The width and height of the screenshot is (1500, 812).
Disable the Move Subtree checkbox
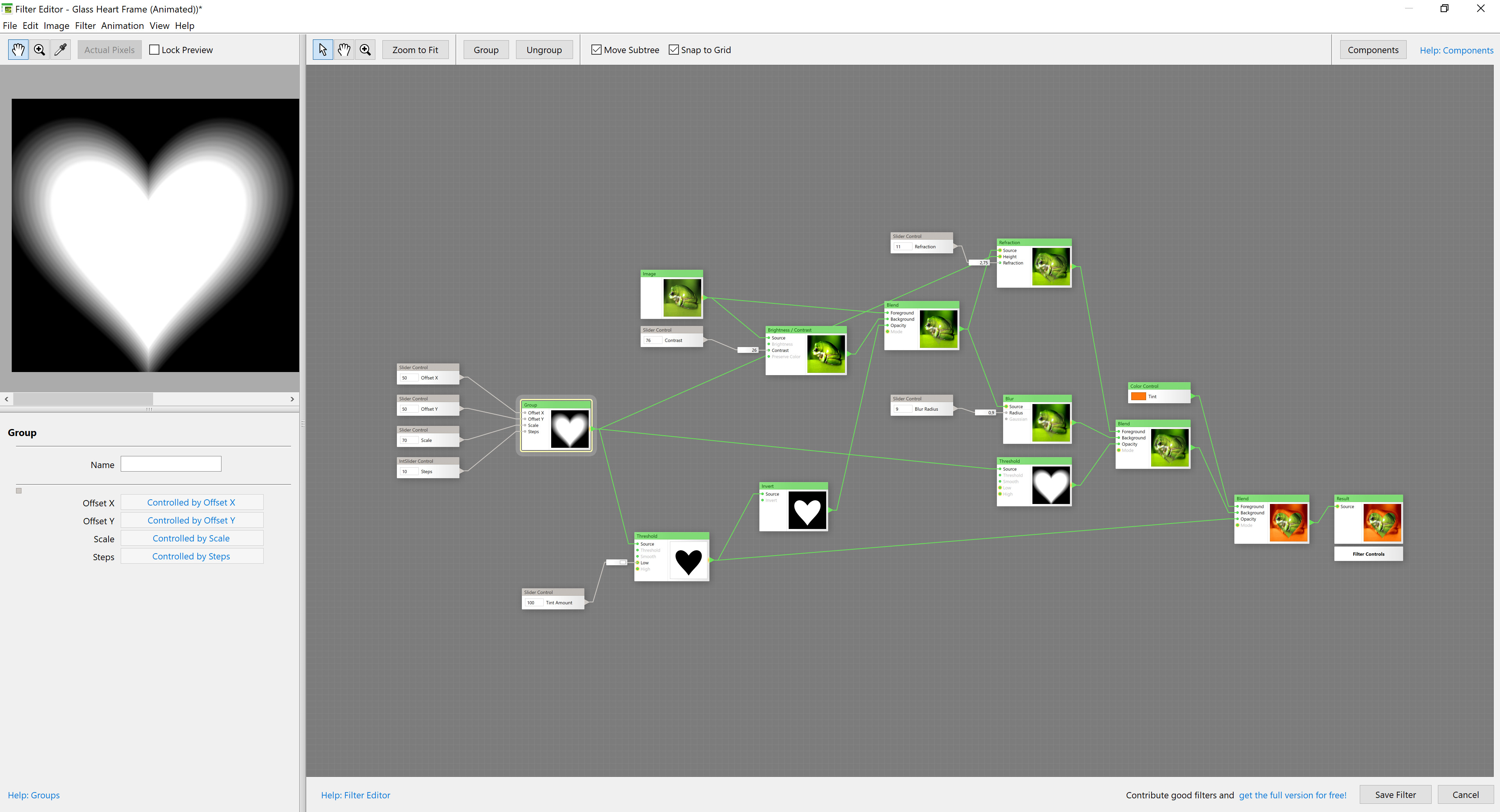pos(596,50)
